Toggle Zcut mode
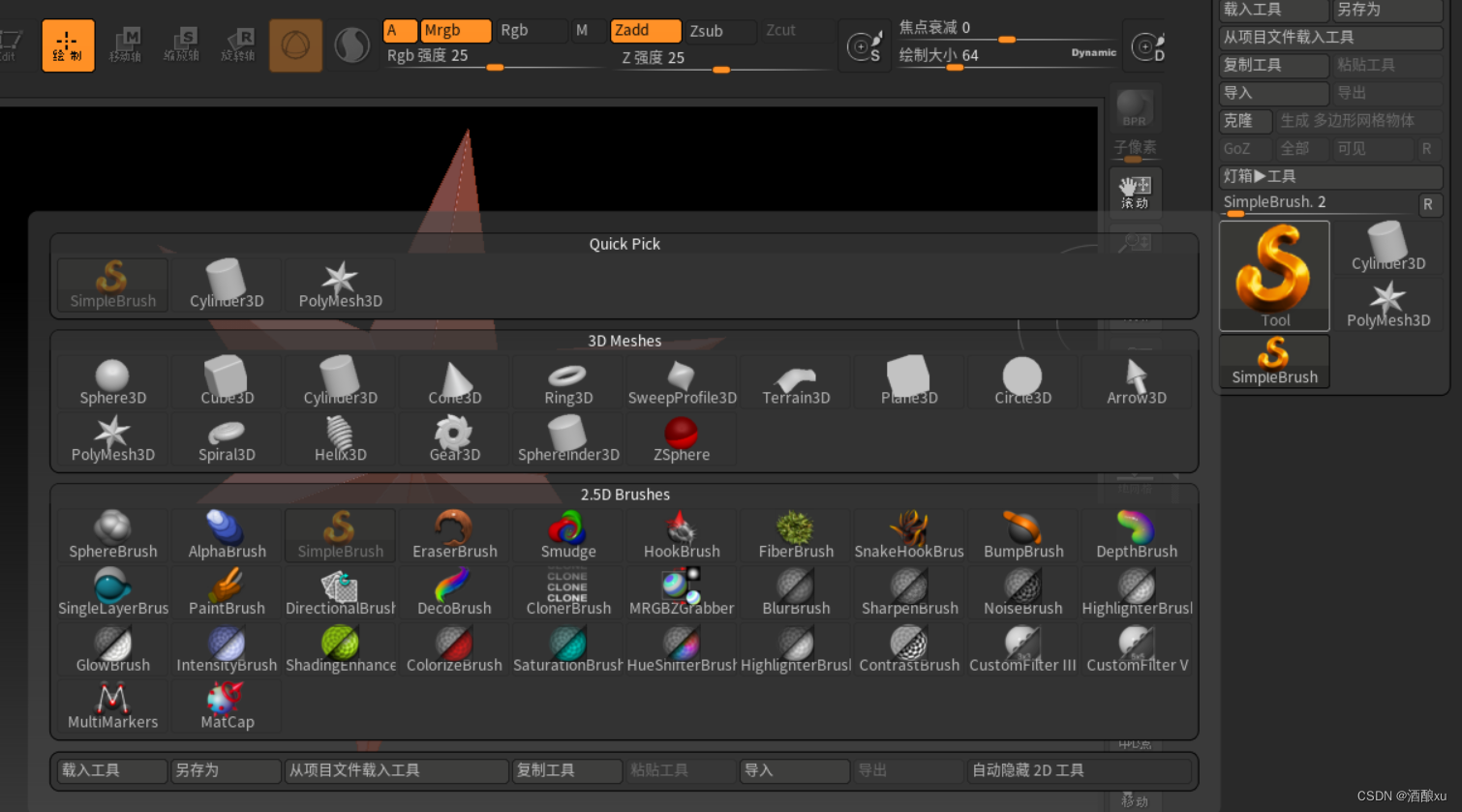 pos(796,31)
